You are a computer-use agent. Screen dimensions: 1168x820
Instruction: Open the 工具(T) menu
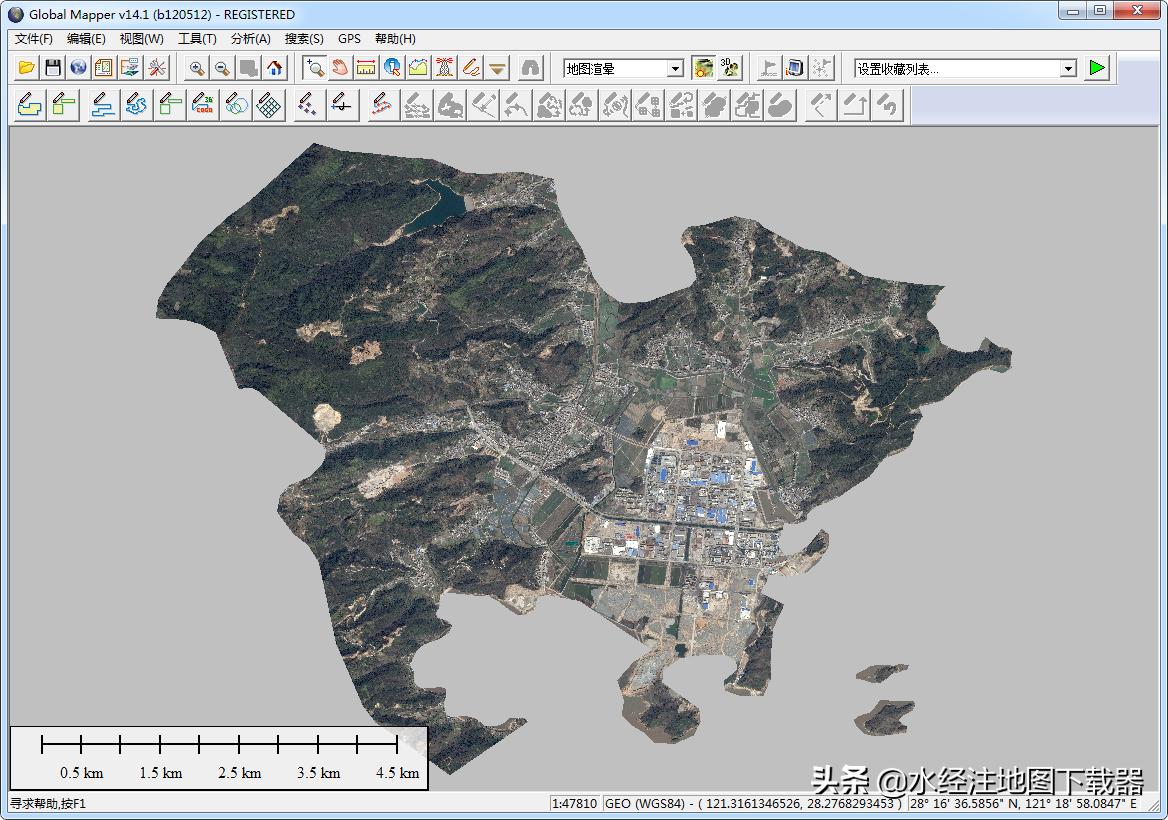click(197, 39)
